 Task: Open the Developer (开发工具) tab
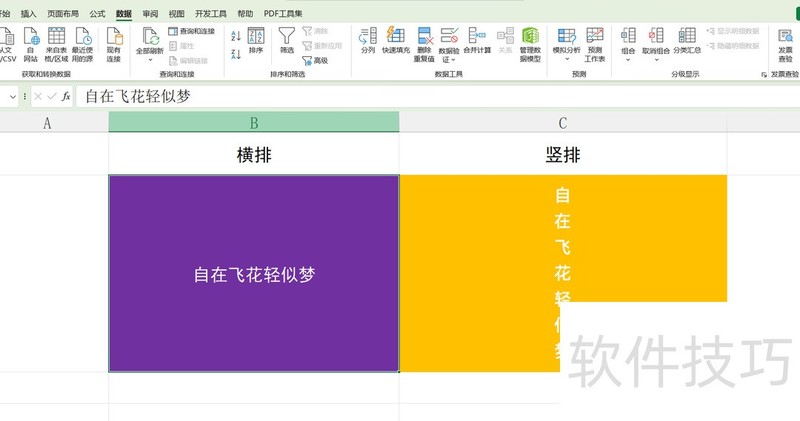211,14
